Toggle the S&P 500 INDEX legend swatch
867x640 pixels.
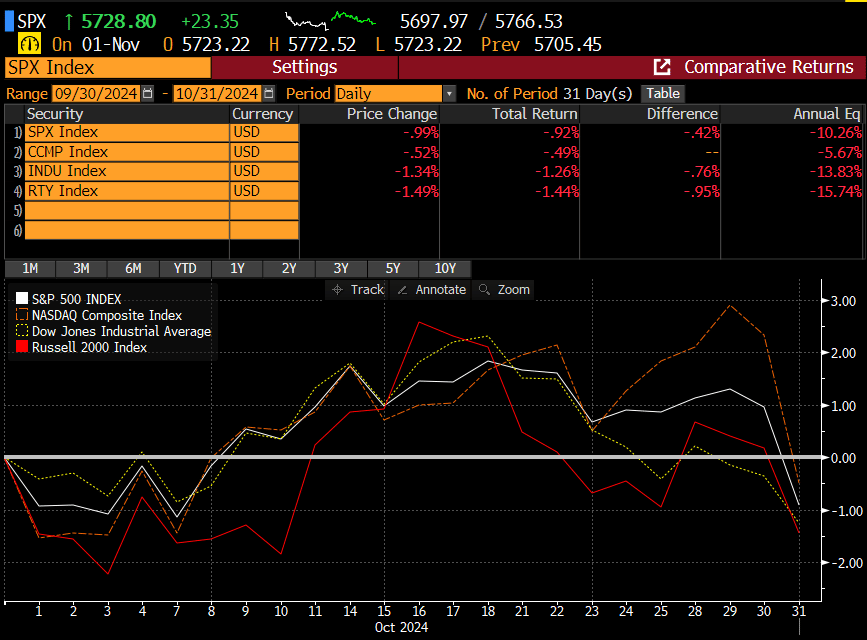[x=22, y=299]
